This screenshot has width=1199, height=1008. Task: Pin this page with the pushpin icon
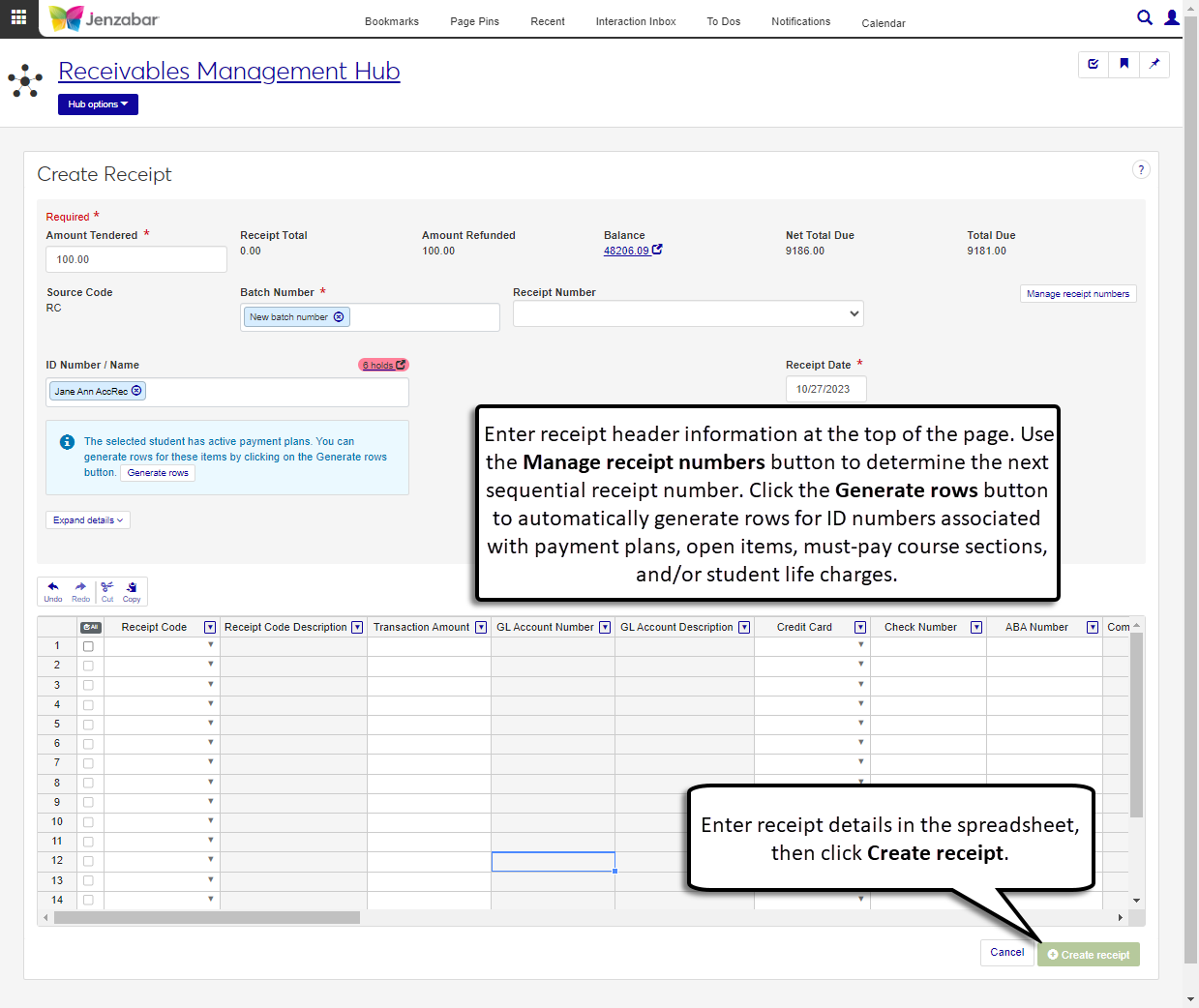[1154, 64]
